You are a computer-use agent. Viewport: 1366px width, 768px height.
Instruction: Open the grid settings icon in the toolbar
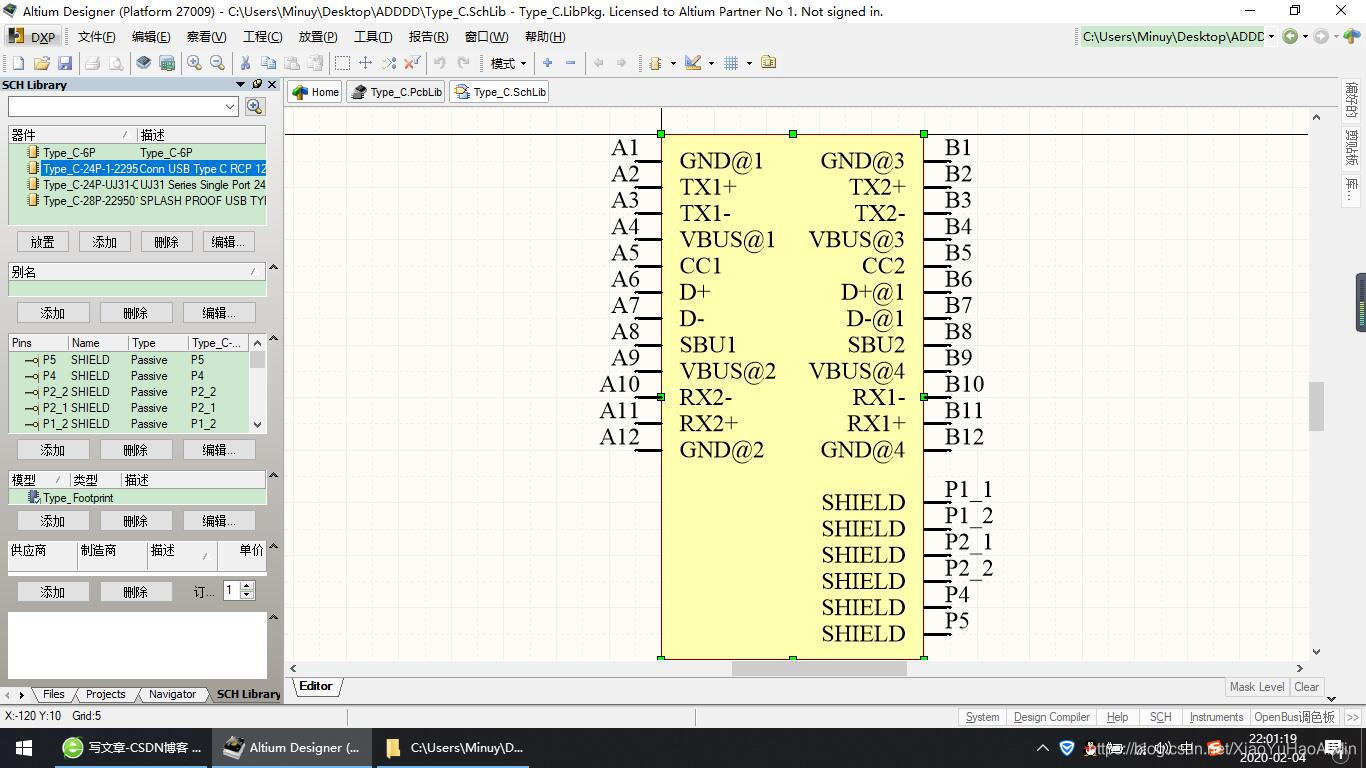[x=731, y=63]
